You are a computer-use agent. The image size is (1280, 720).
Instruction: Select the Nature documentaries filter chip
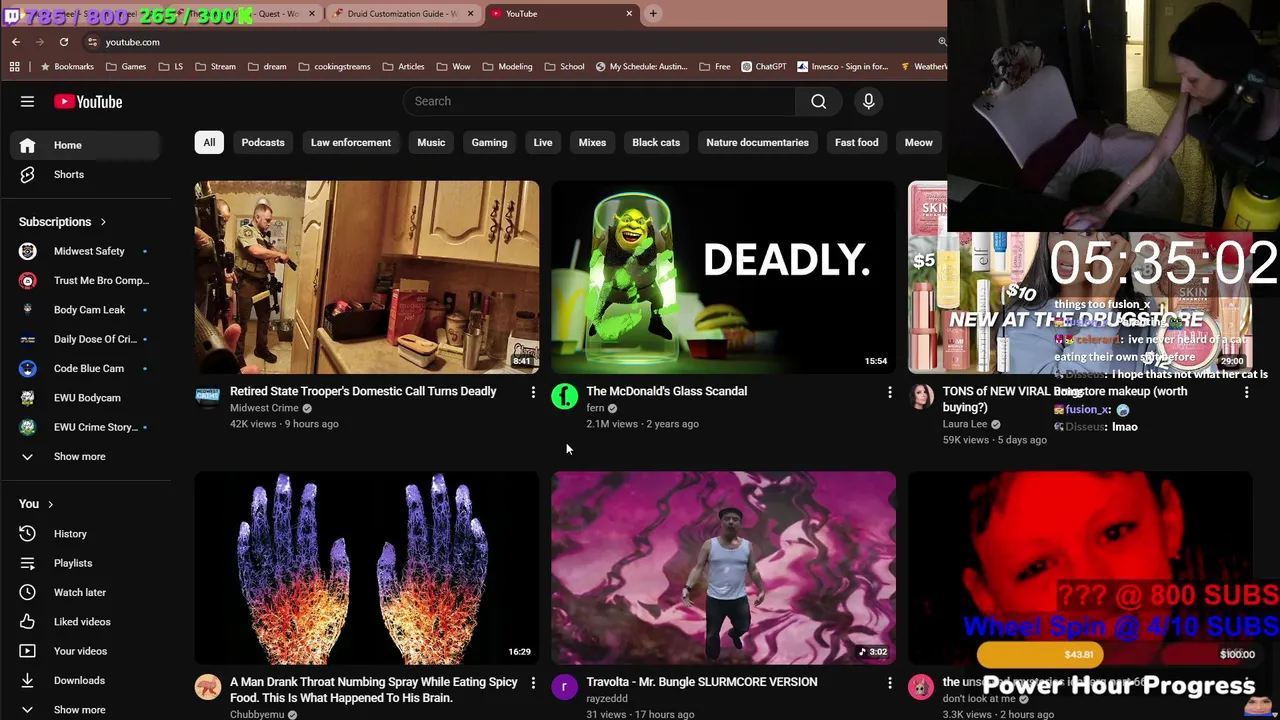[757, 142]
